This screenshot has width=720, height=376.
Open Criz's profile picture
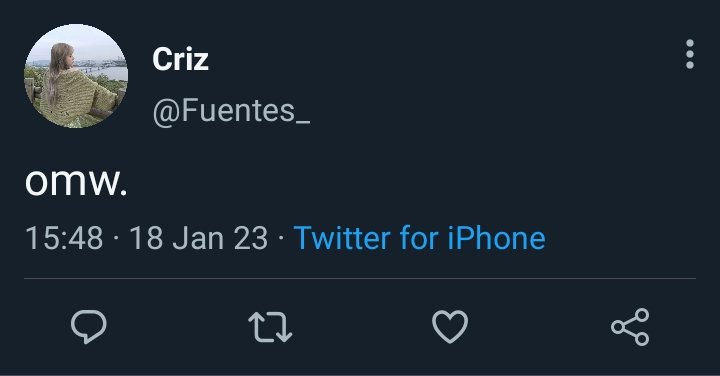(76, 76)
